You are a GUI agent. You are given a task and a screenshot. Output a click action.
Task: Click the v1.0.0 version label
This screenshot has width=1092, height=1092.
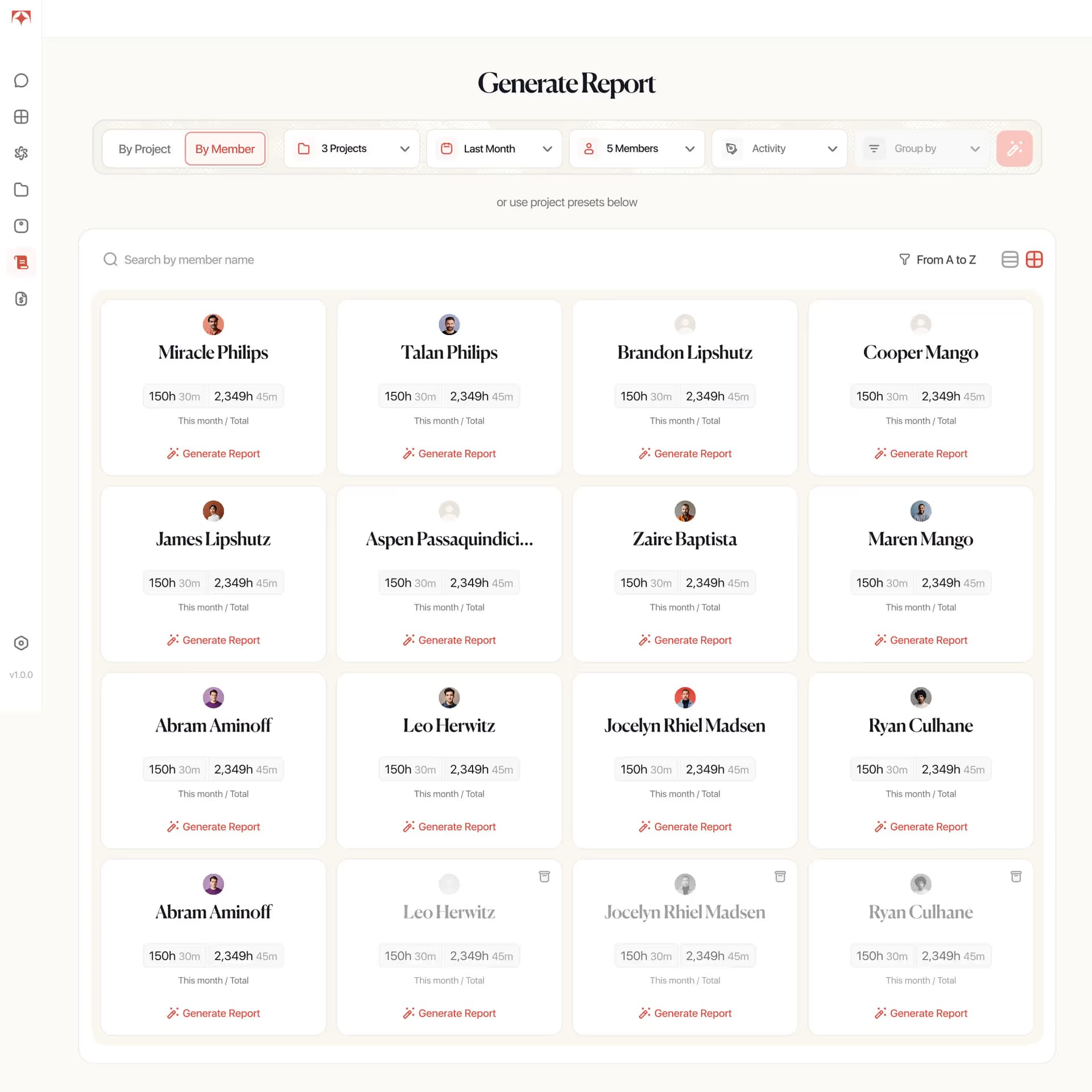coord(21,675)
